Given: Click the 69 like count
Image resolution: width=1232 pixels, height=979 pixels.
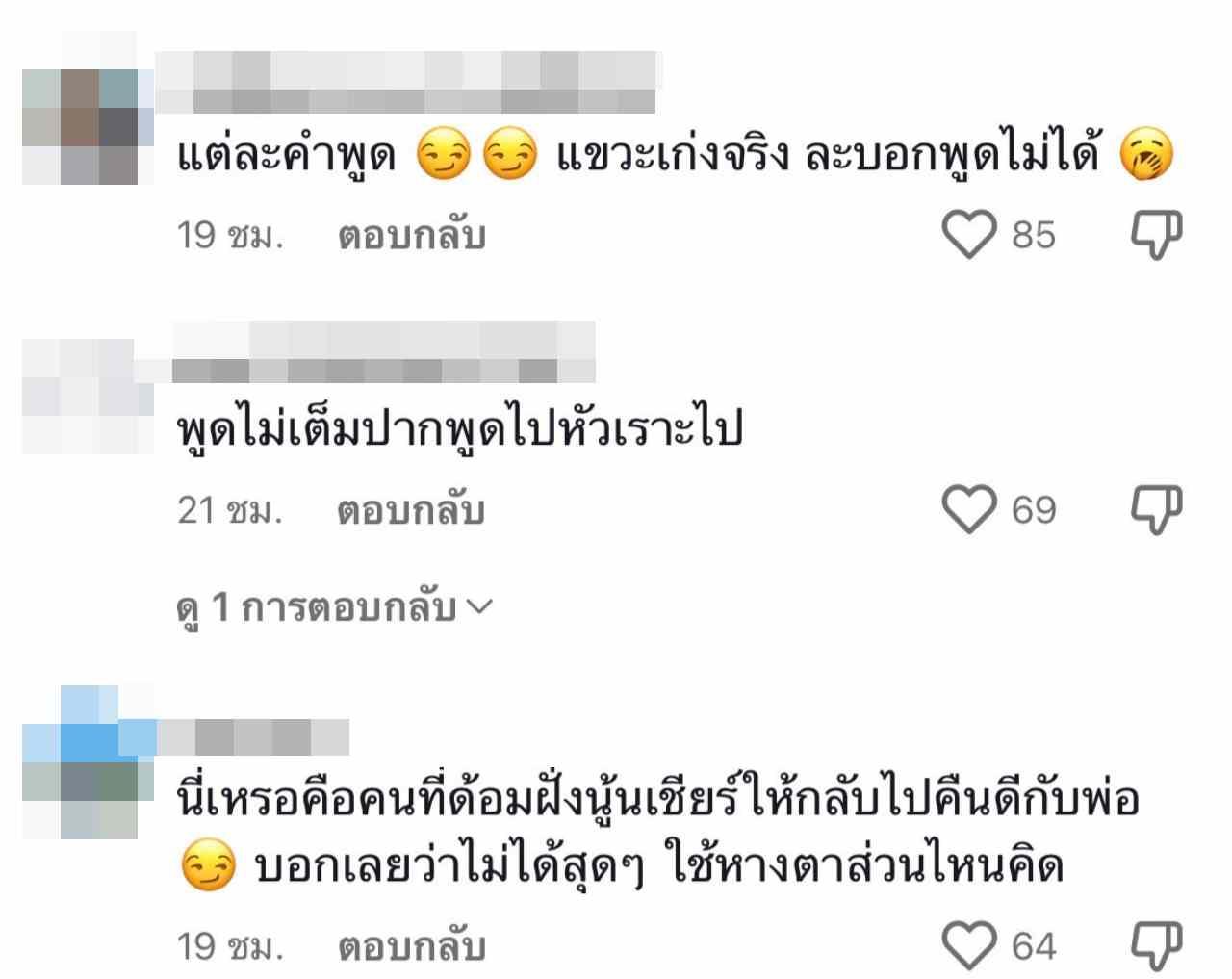Looking at the screenshot, I should click(1034, 509).
